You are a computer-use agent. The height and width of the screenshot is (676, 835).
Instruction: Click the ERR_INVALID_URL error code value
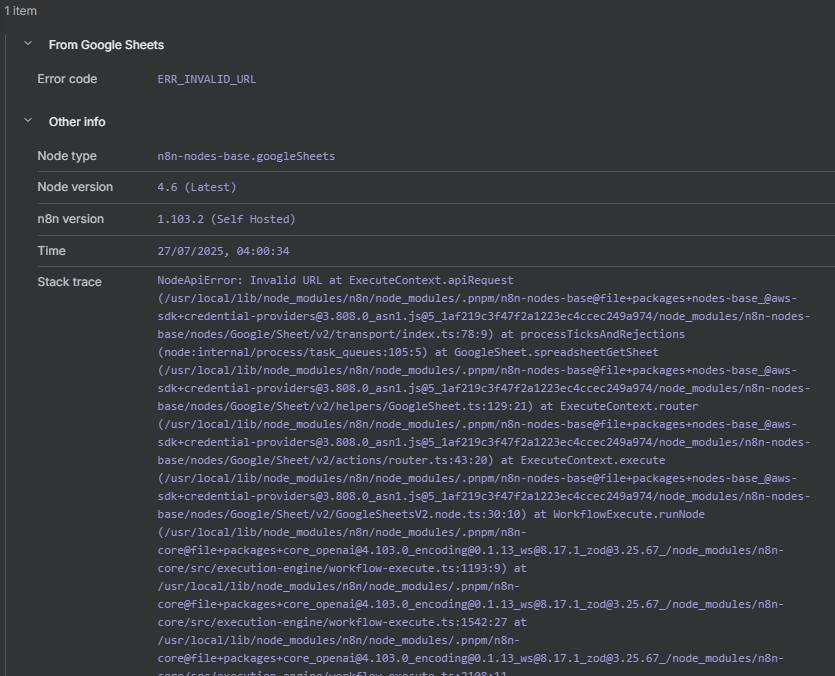pyautogui.click(x=207, y=79)
